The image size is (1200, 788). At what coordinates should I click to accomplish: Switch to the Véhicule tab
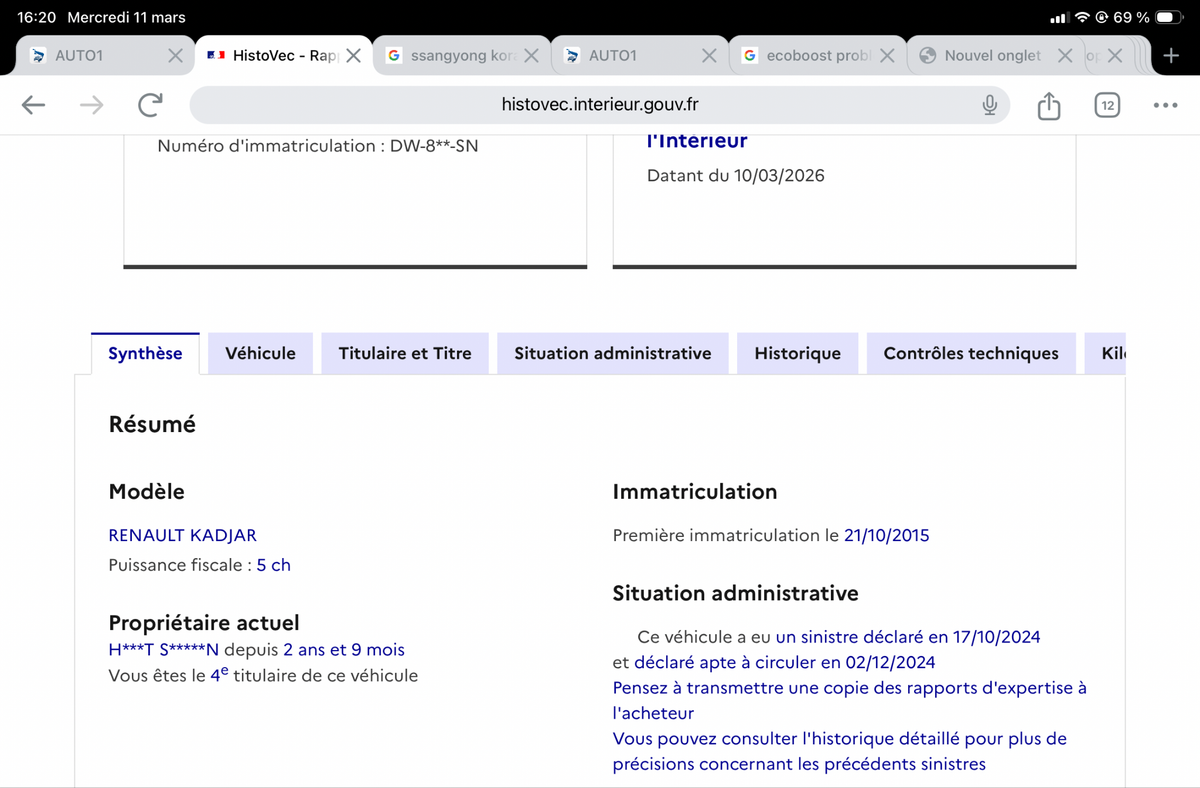click(260, 353)
